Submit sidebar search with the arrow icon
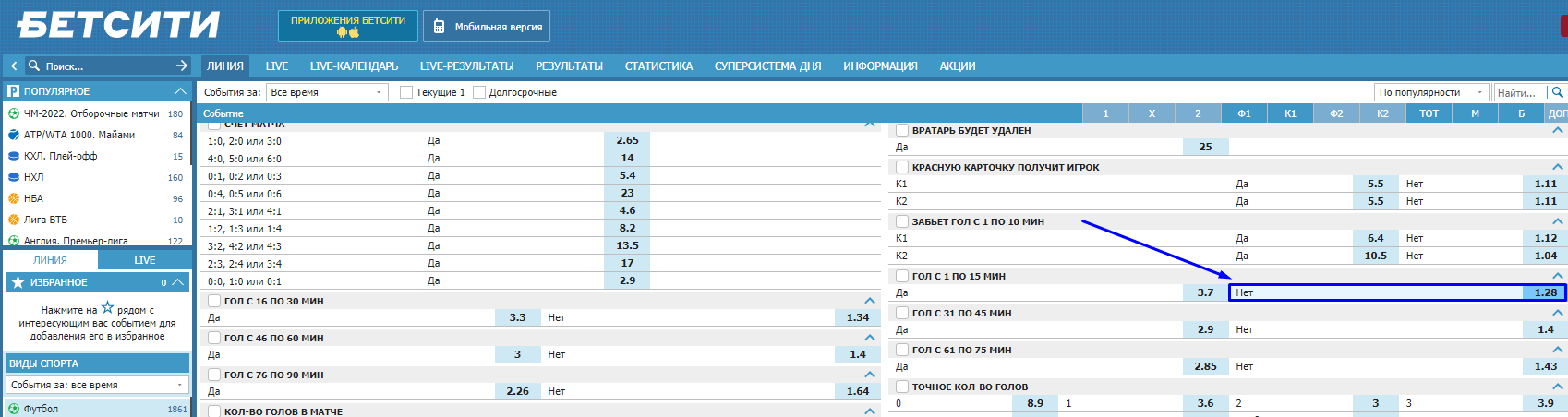 pyautogui.click(x=182, y=66)
